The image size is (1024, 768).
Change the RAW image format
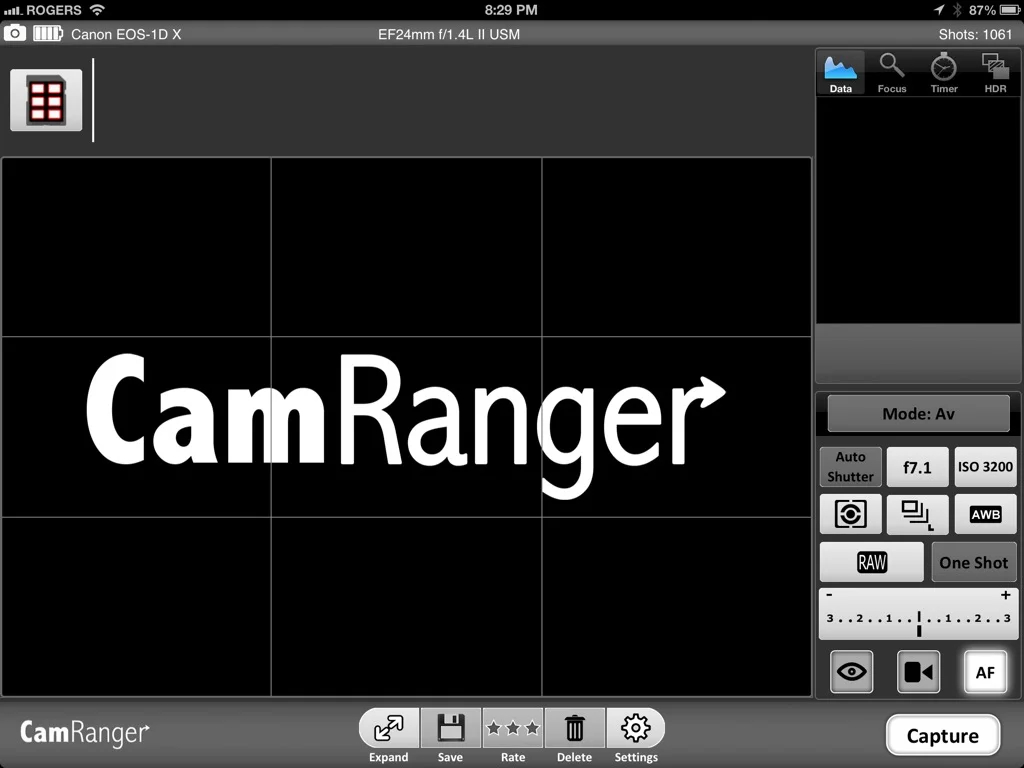click(872, 562)
